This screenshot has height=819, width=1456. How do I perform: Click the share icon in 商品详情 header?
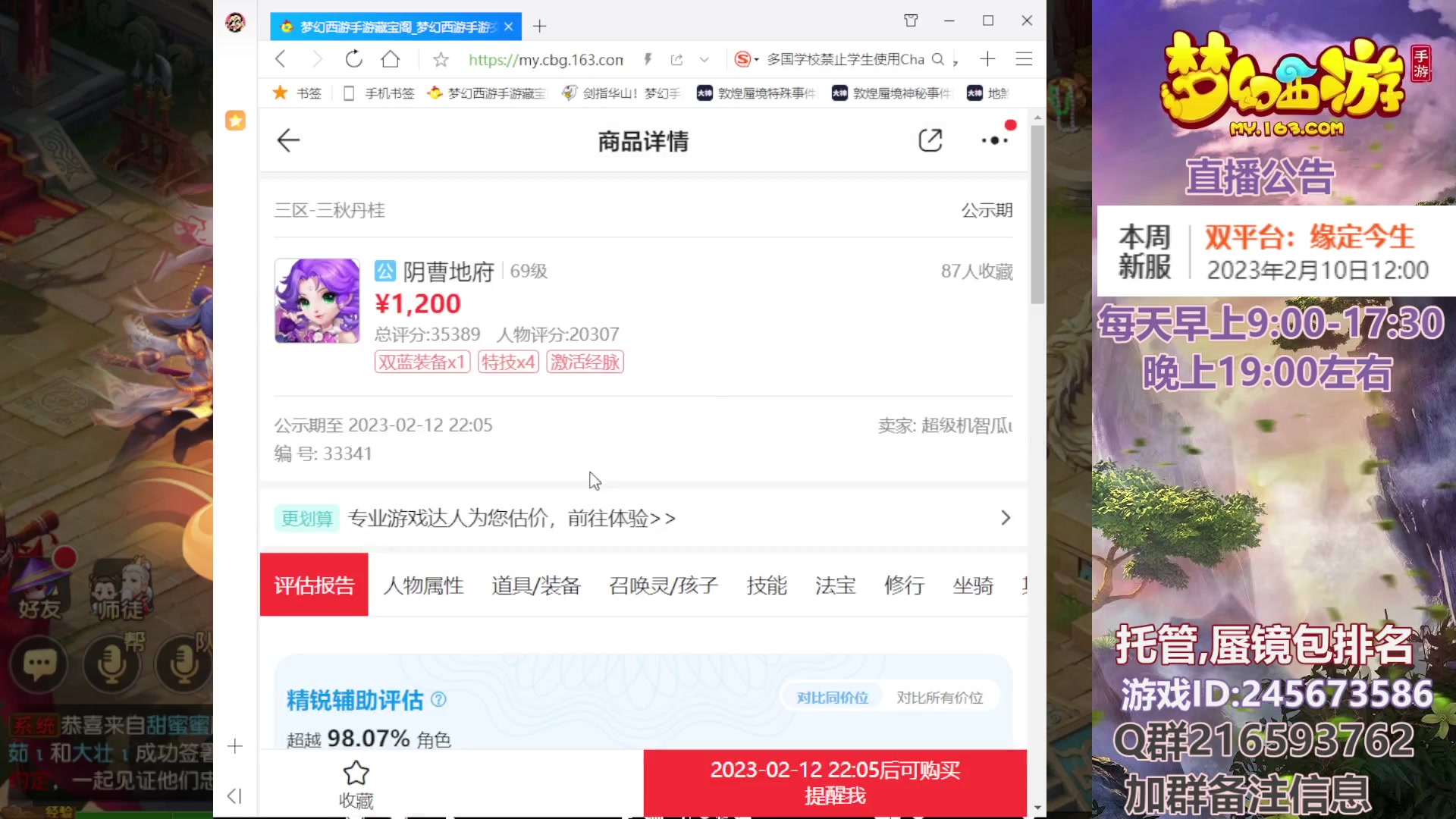pos(930,140)
